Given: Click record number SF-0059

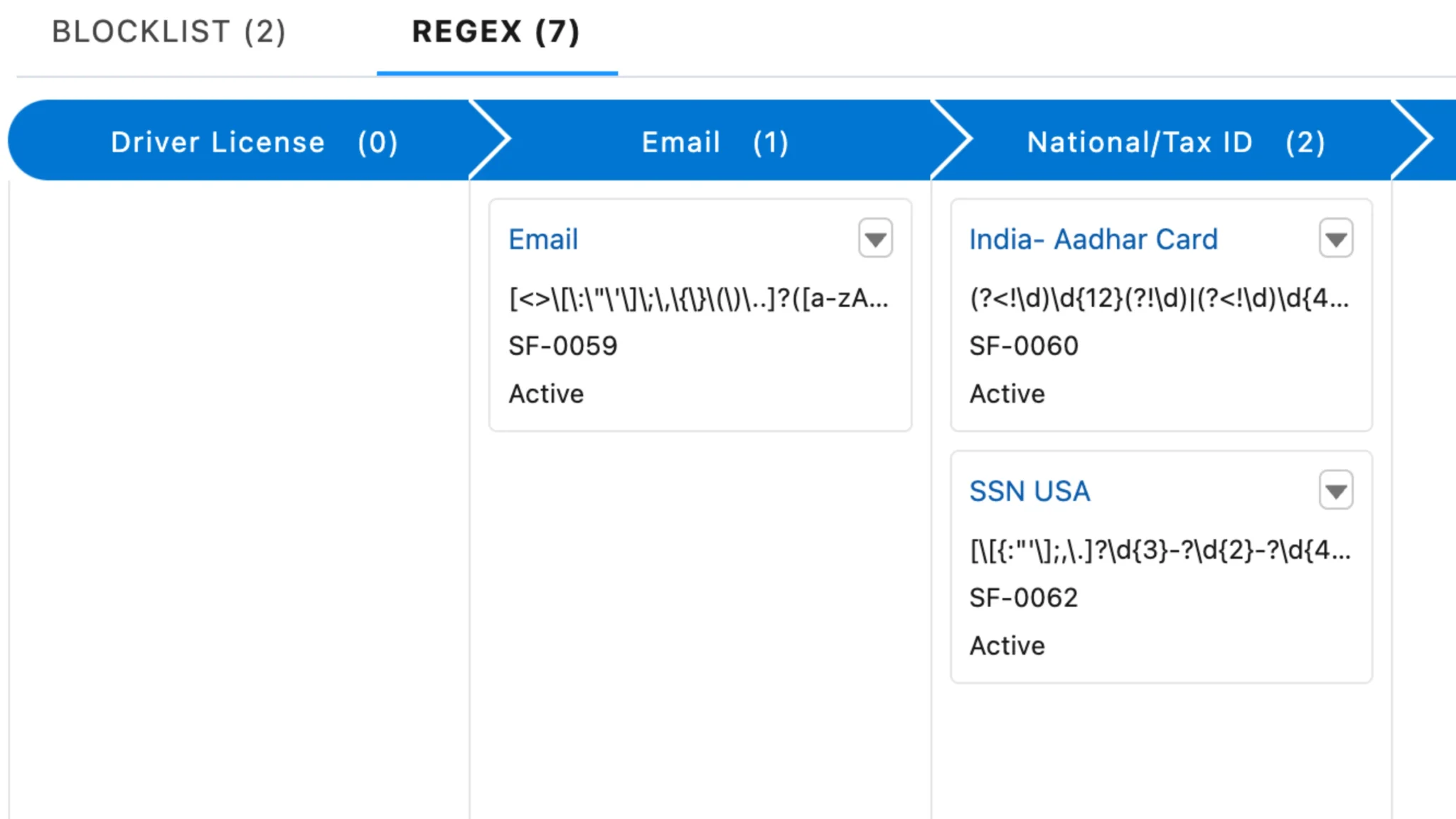Looking at the screenshot, I should (562, 346).
